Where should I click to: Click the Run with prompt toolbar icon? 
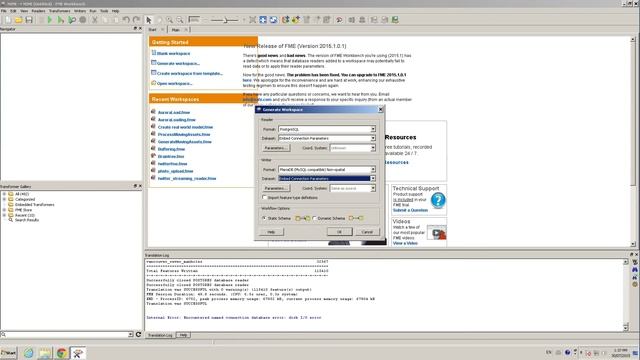pyautogui.click(x=60, y=20)
